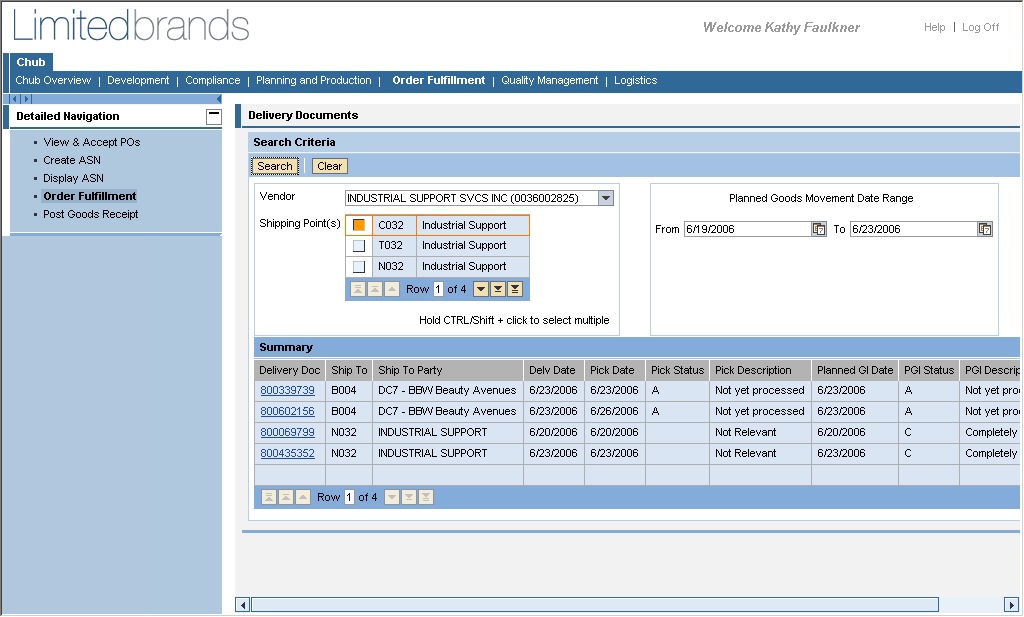Open View & Accept POs
Viewport: 1024px width, 617px height.
91,142
